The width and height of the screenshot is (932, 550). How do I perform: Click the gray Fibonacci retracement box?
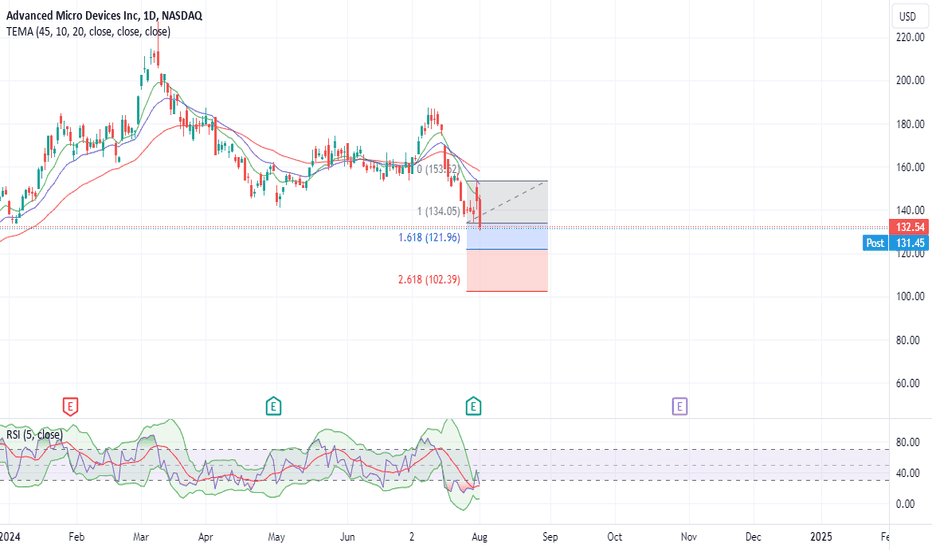click(507, 202)
